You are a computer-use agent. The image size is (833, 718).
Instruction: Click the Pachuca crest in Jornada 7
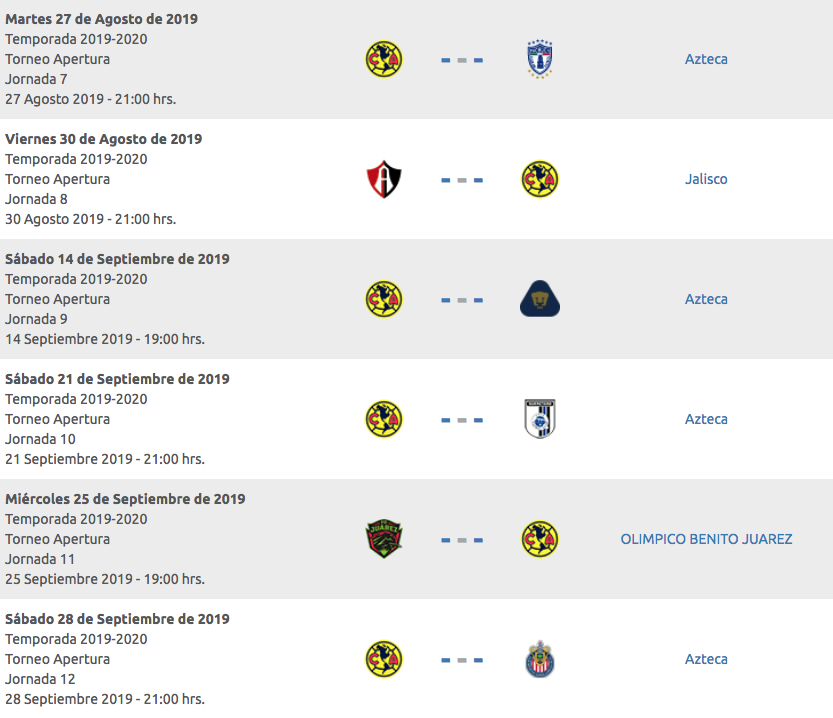540,59
